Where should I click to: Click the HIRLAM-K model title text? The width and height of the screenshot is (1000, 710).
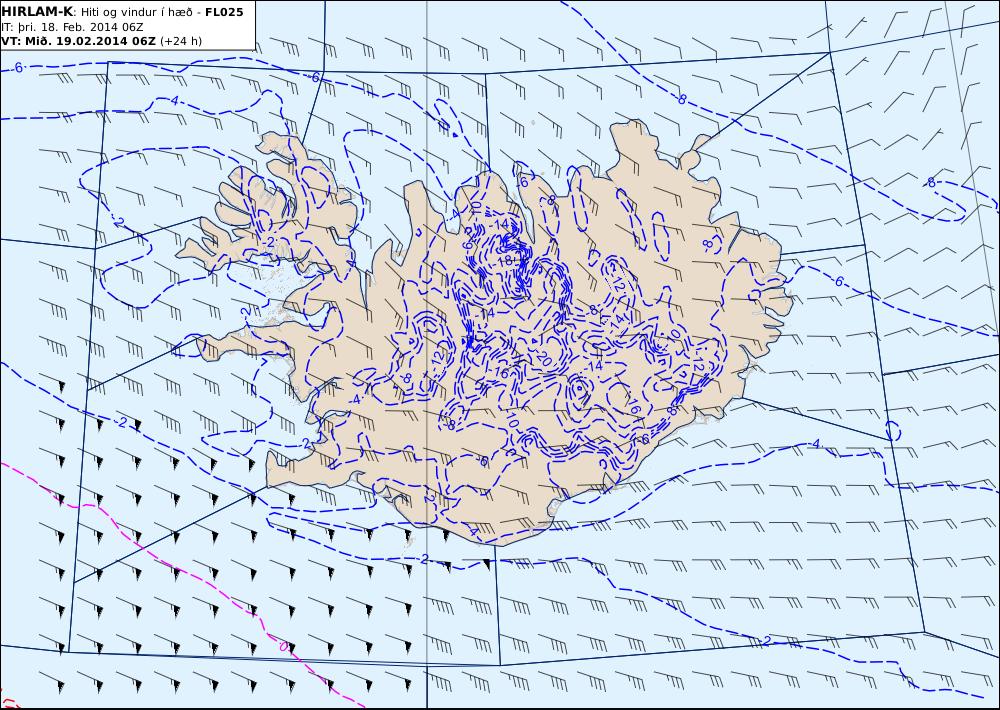(x=37, y=11)
